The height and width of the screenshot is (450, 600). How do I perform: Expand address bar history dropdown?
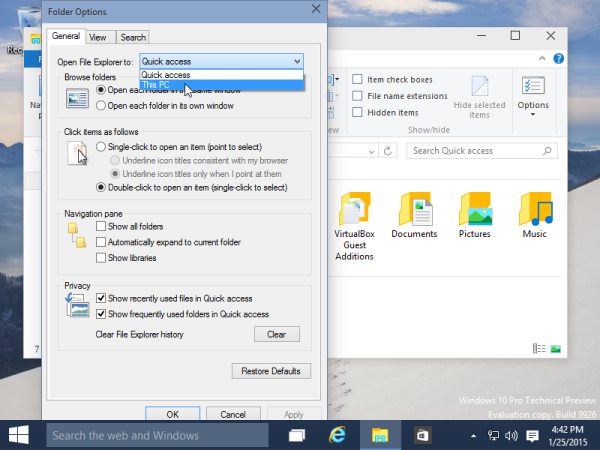[371, 152]
